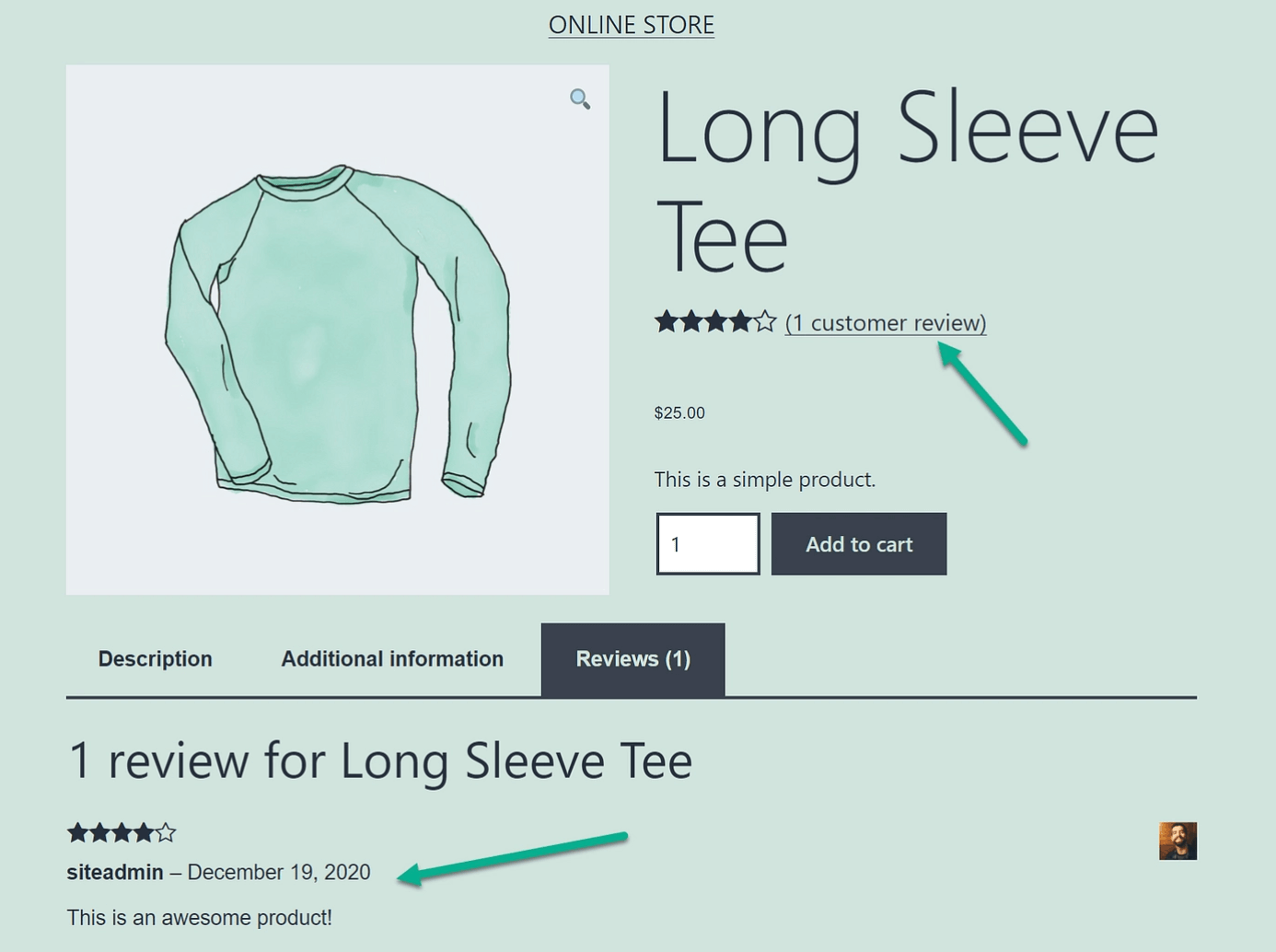Click the "1 review for Long Sleeve Tee" heading
The width and height of the screenshot is (1276, 952).
point(380,761)
